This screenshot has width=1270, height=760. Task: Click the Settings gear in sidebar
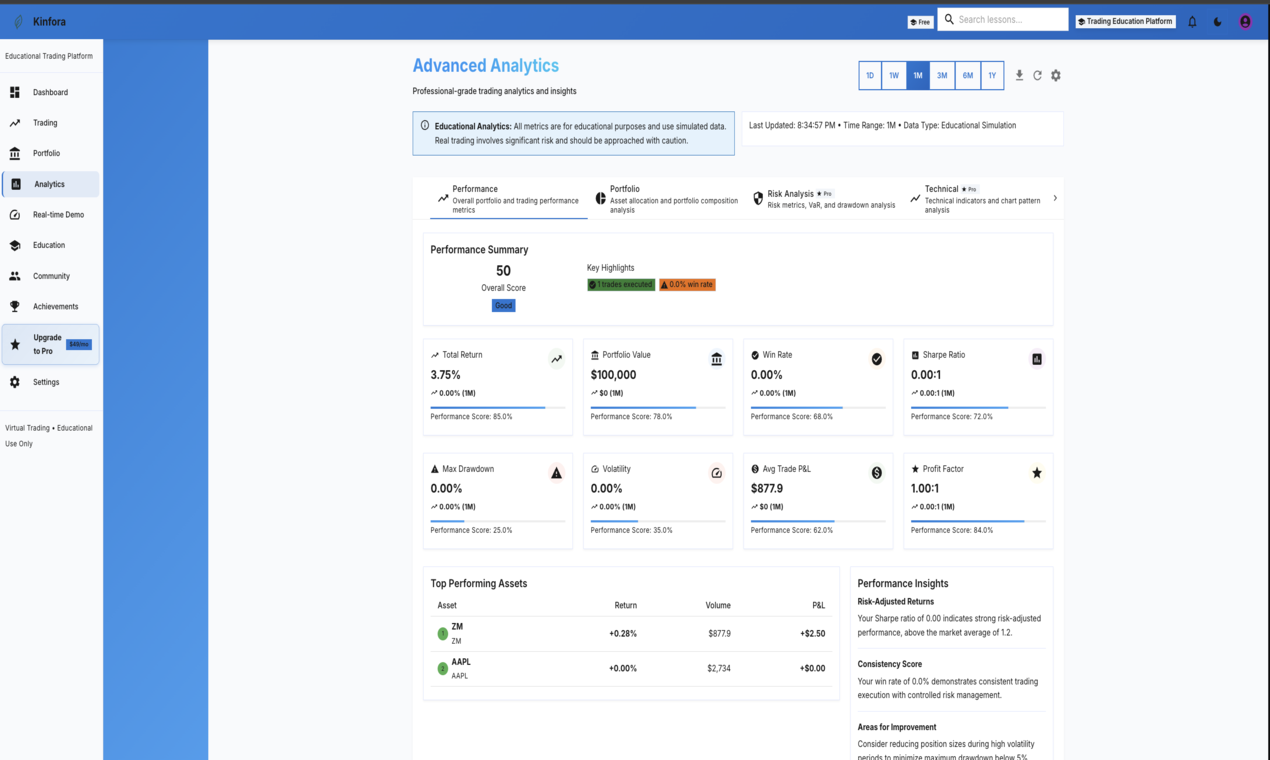click(x=15, y=382)
